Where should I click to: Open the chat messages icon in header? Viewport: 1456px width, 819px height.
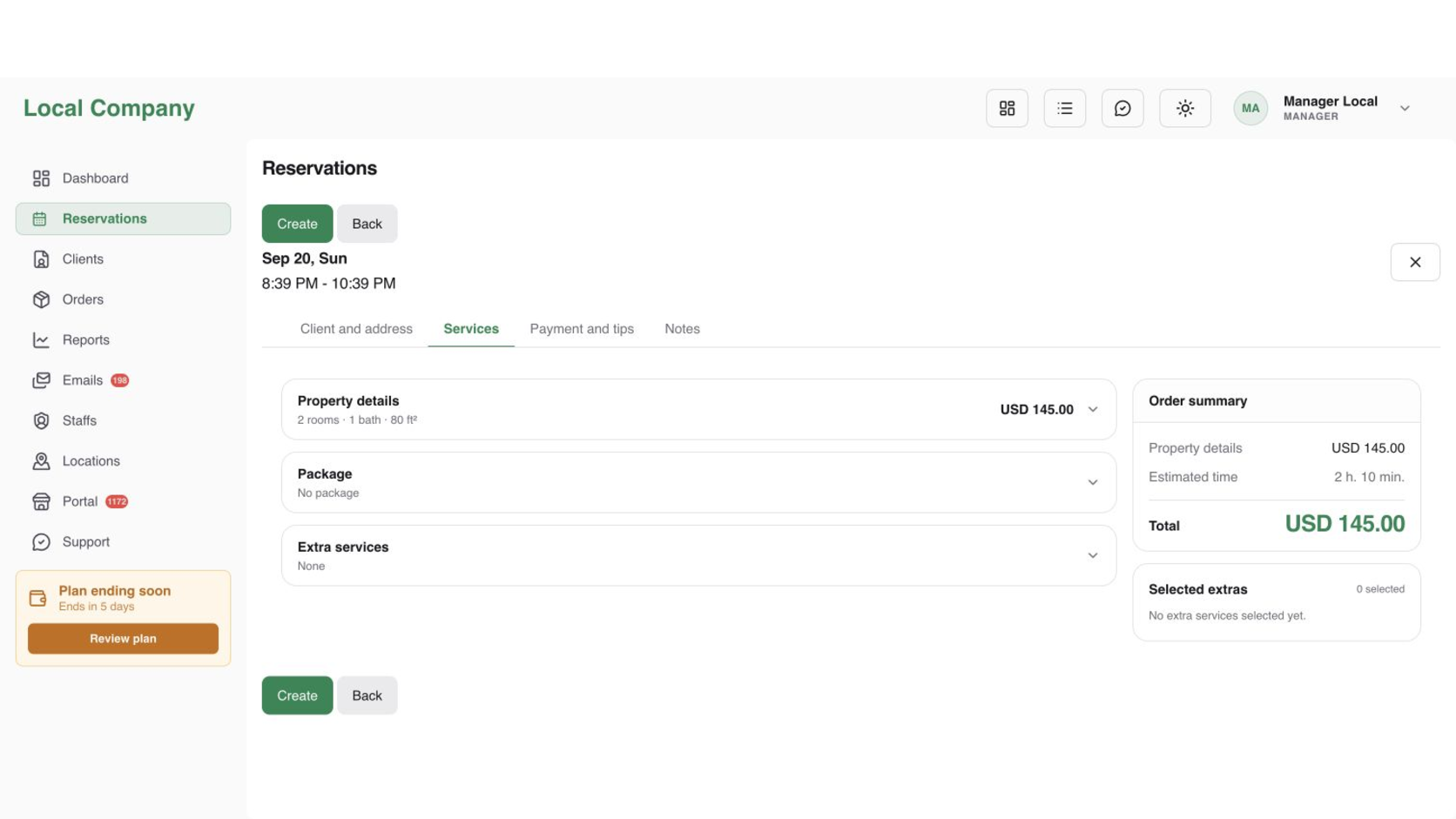(1122, 108)
